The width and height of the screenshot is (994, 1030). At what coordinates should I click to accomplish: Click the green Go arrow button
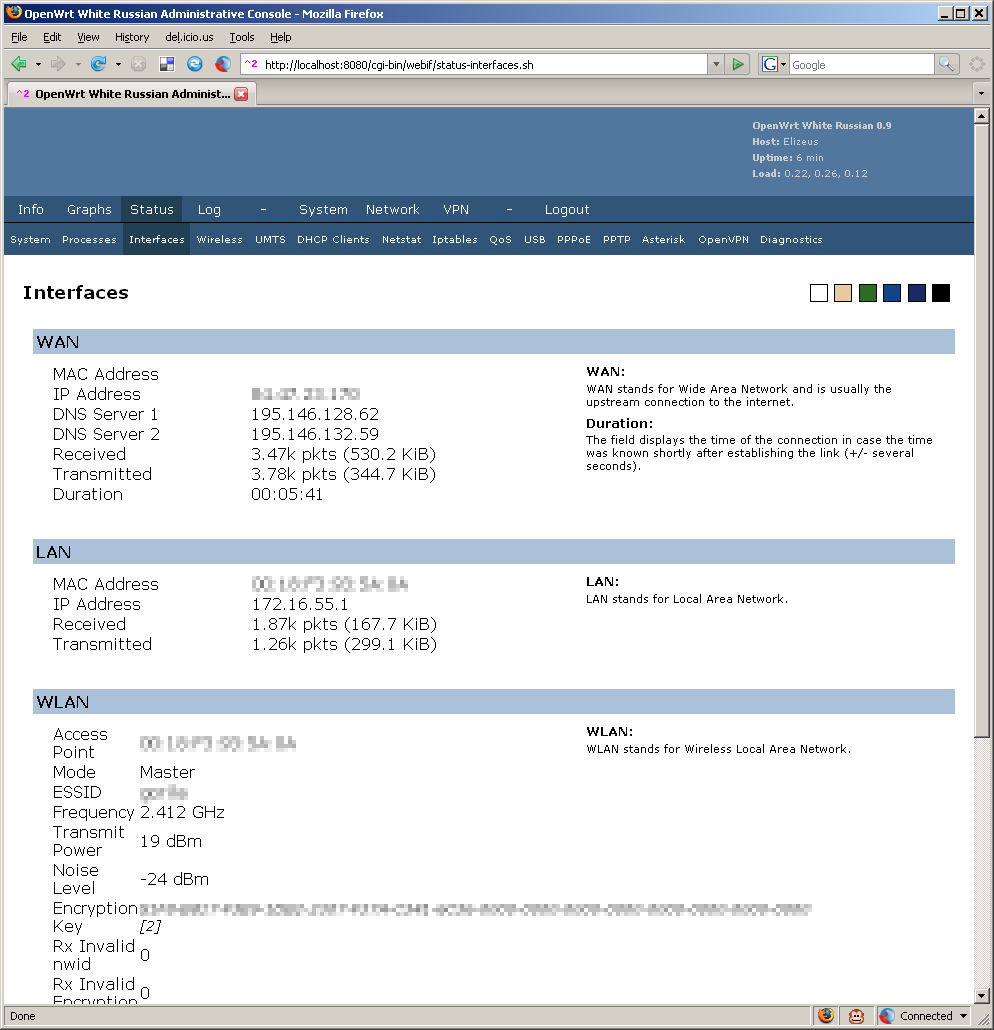738,64
